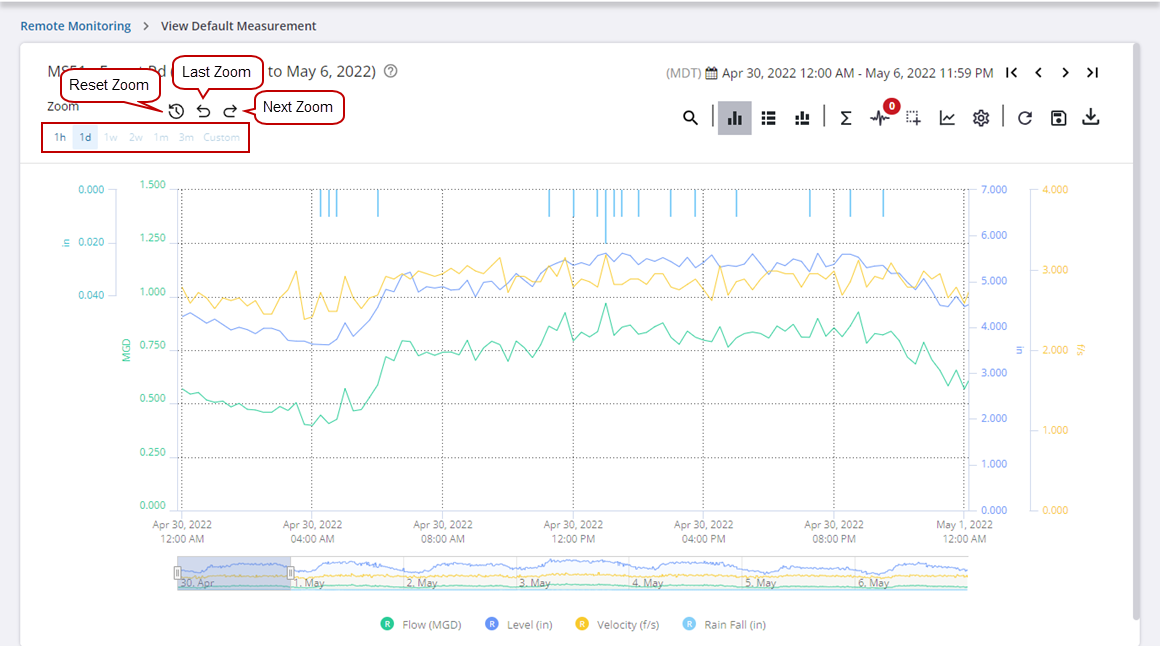1160x646 pixels.
Task: Open the gear settings icon
Action: (981, 118)
